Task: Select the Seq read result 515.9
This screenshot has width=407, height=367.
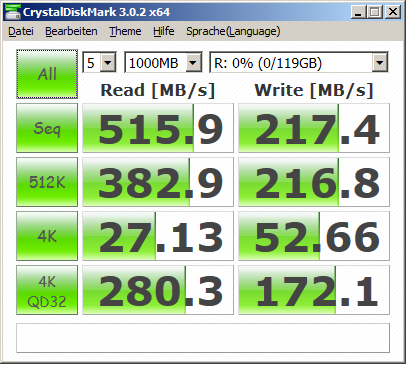Action: click(158, 128)
